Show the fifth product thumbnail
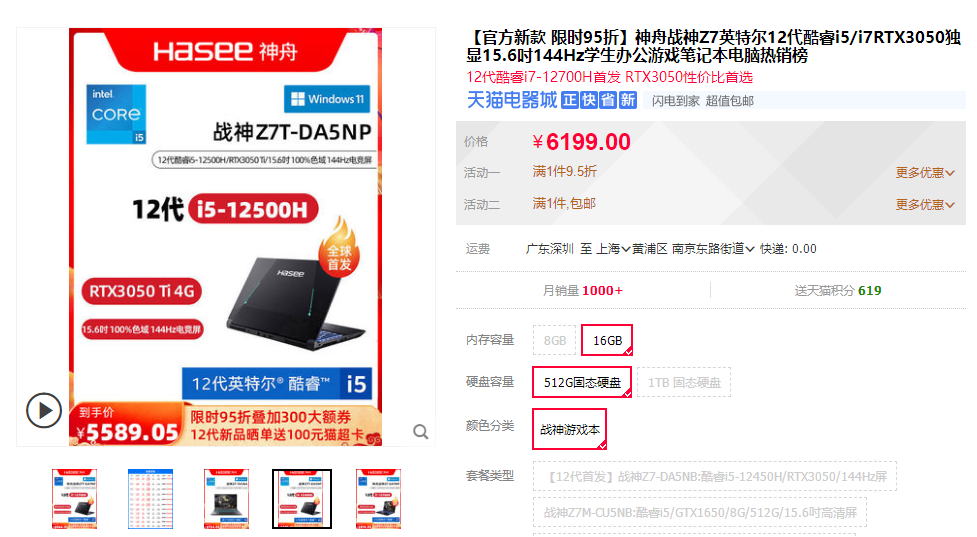Image resolution: width=977 pixels, height=537 pixels. (378, 499)
